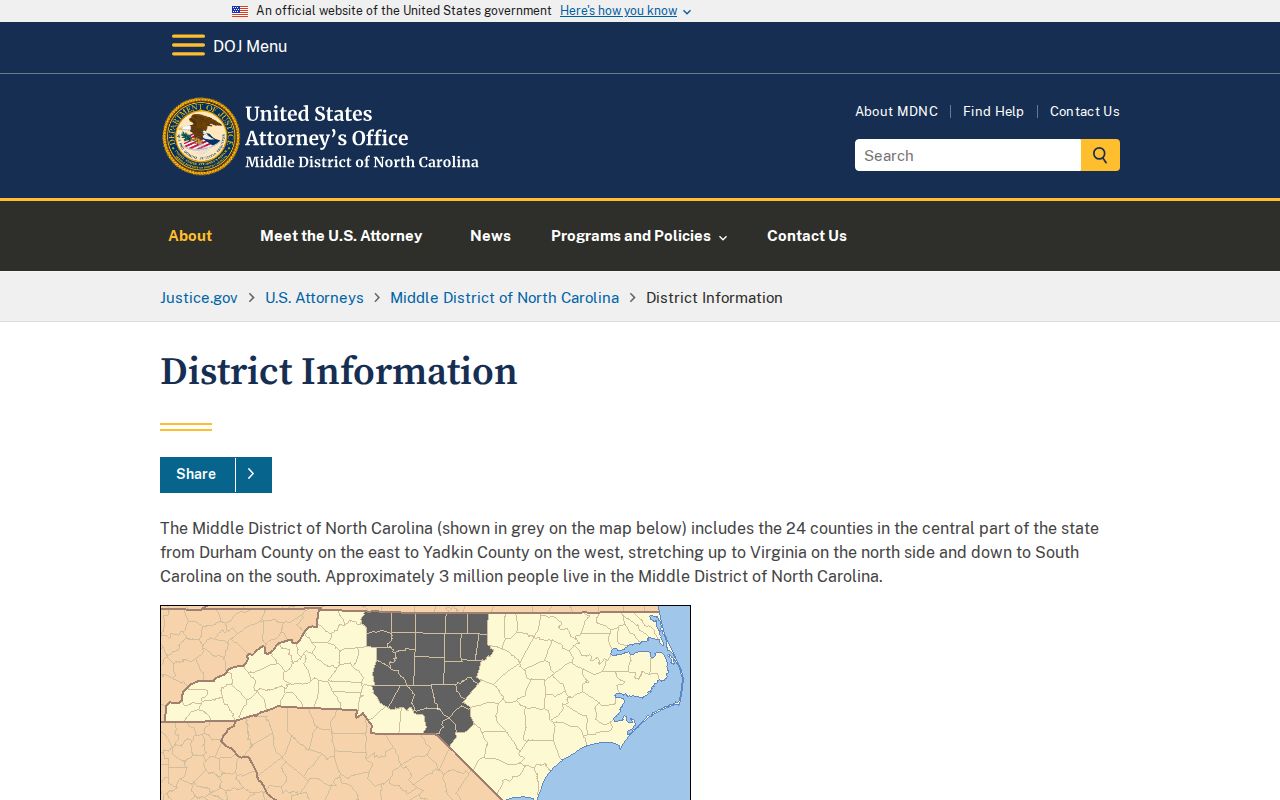Expand "Here's how you know" disclosure
Viewport: 1280px width, 800px height.
coord(625,11)
